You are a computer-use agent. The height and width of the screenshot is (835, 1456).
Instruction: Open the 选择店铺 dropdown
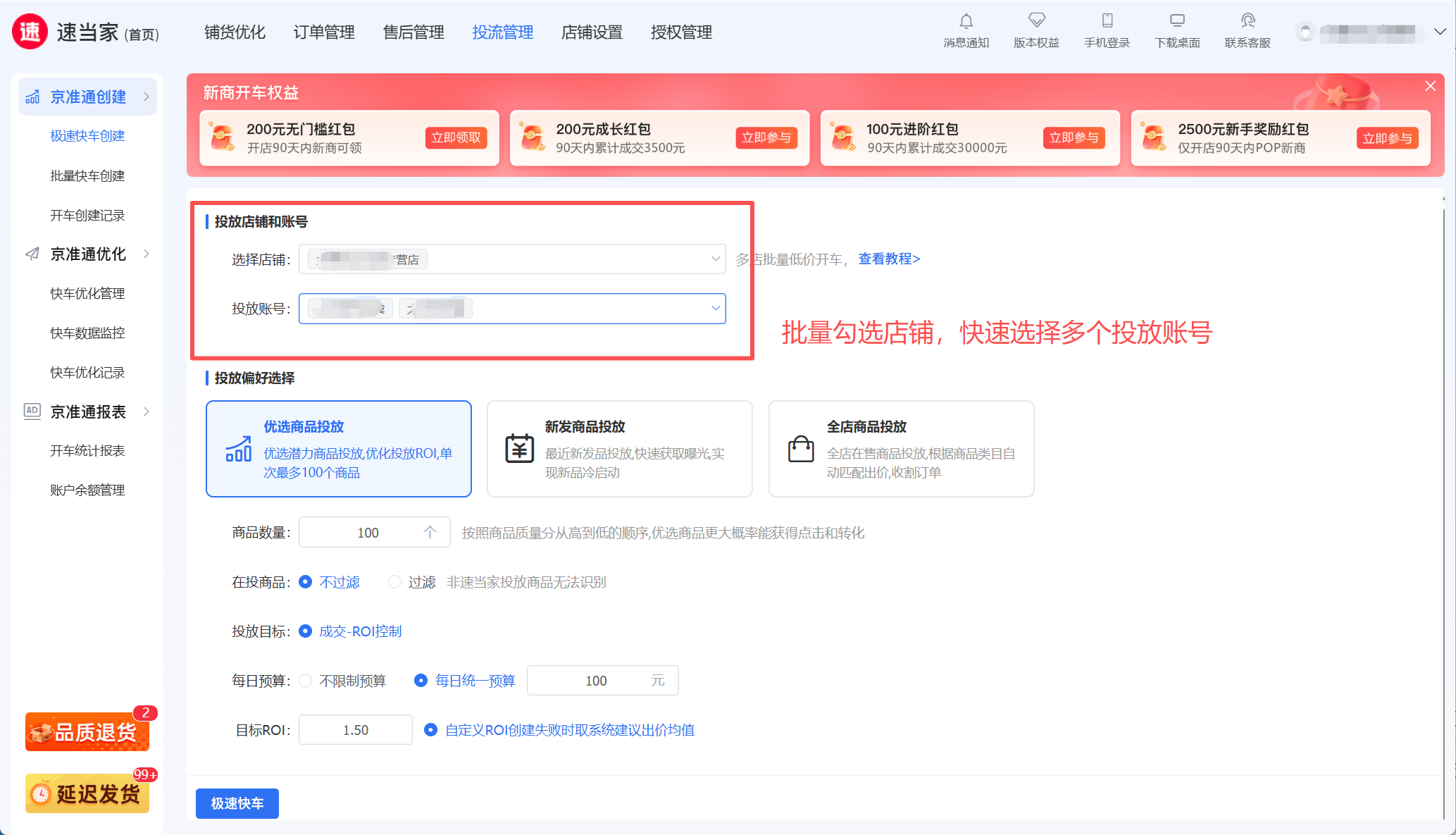512,259
